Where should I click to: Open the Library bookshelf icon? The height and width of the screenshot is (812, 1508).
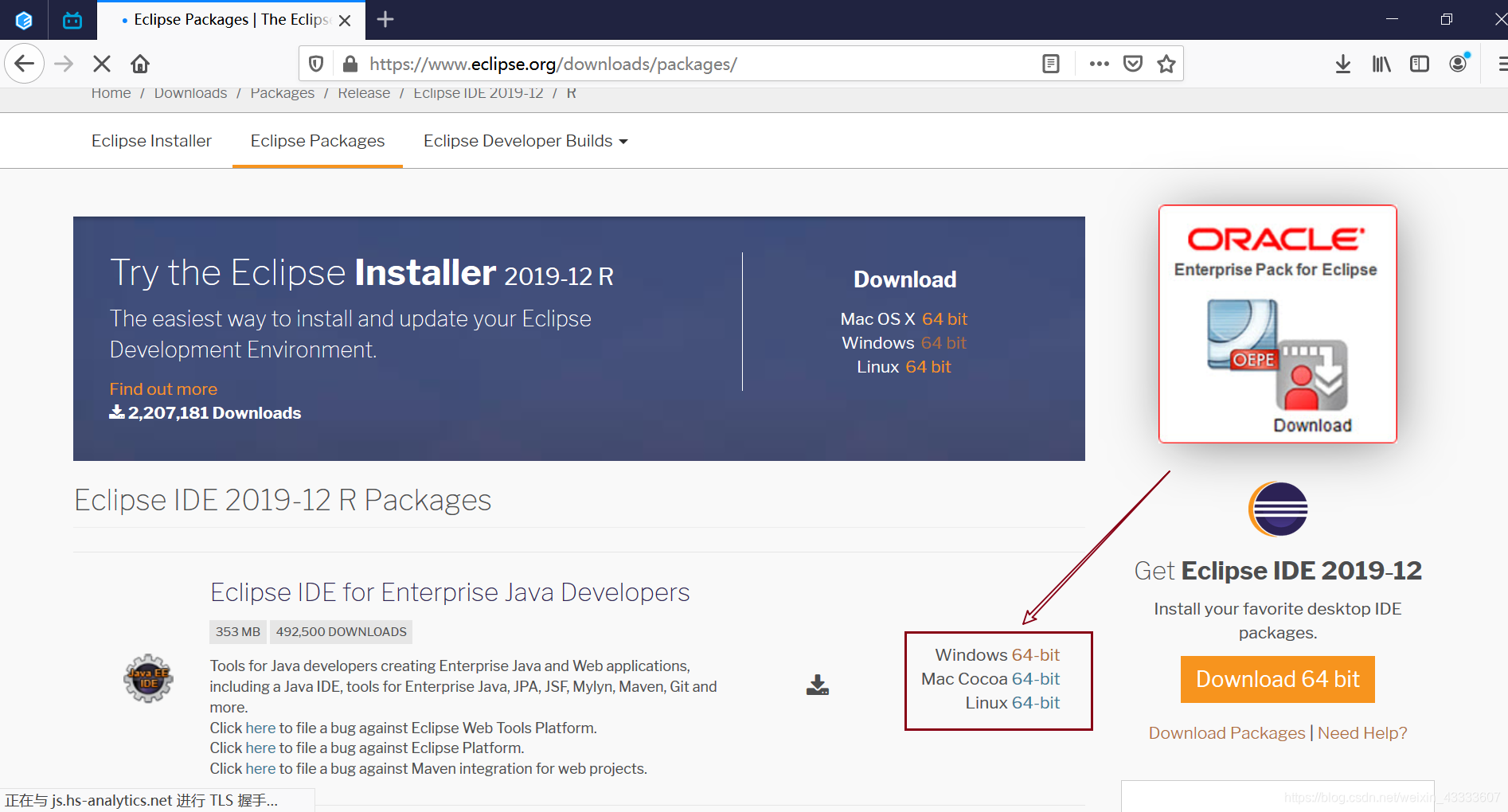point(1381,64)
